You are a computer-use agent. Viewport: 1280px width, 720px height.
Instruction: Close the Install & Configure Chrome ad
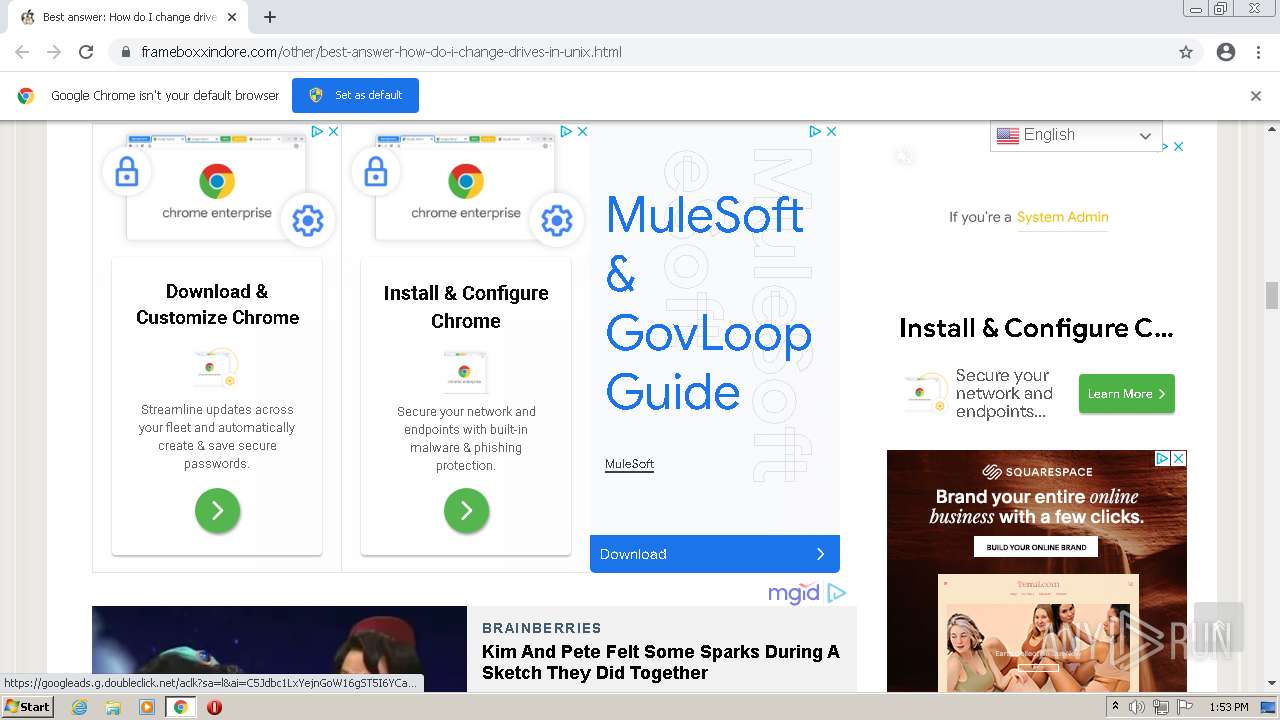pyautogui.click(x=582, y=131)
